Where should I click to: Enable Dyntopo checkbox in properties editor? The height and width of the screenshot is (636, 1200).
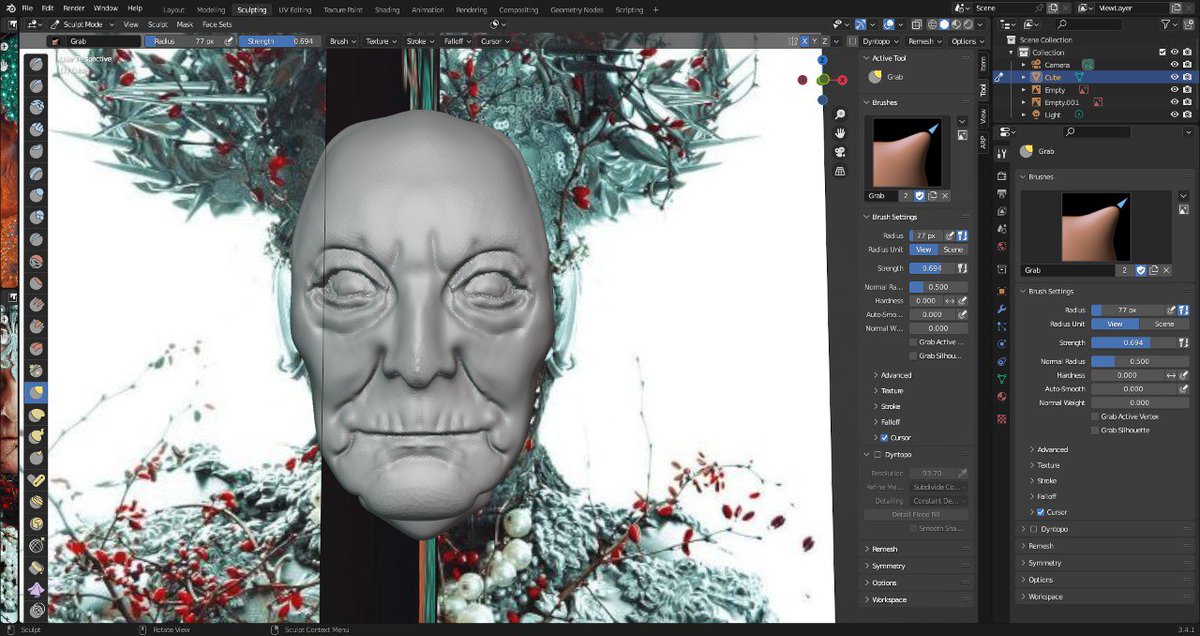1033,529
